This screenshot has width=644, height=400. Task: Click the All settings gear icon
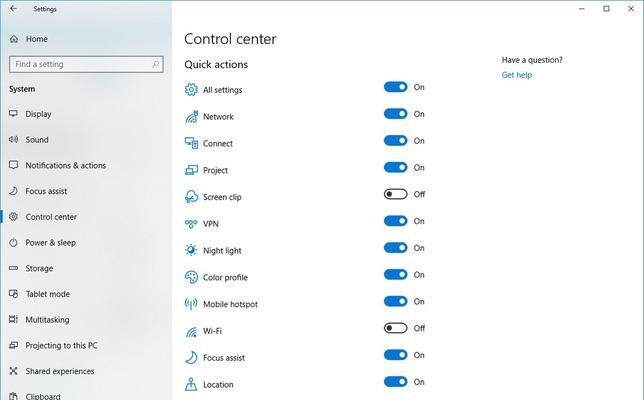coord(191,89)
